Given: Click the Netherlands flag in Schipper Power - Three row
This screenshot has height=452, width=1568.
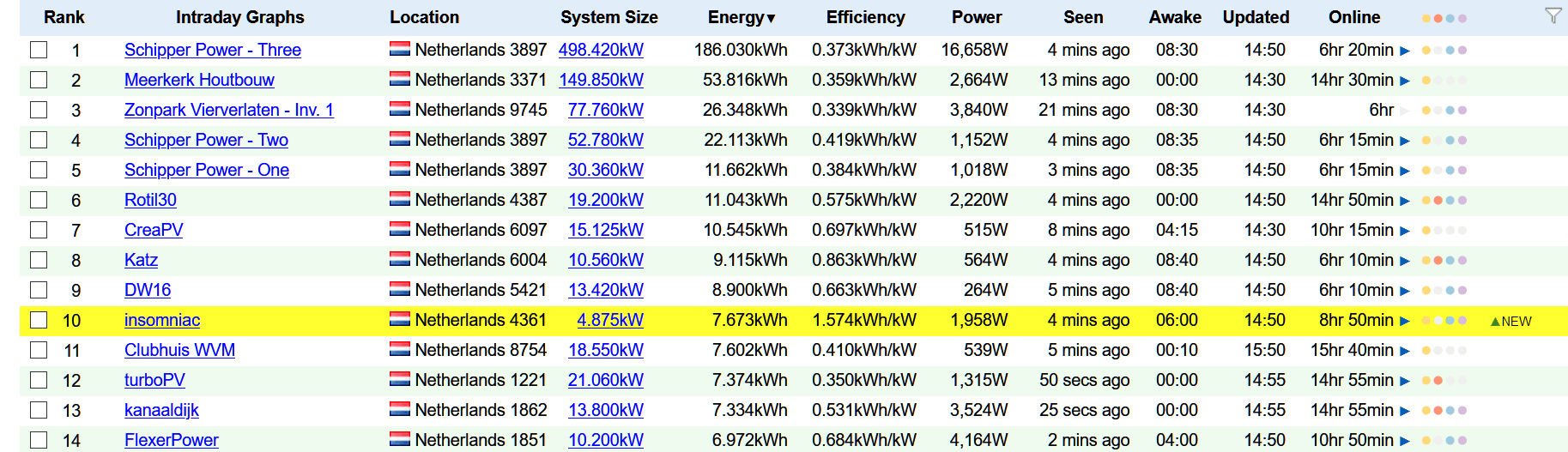Looking at the screenshot, I should (x=399, y=49).
